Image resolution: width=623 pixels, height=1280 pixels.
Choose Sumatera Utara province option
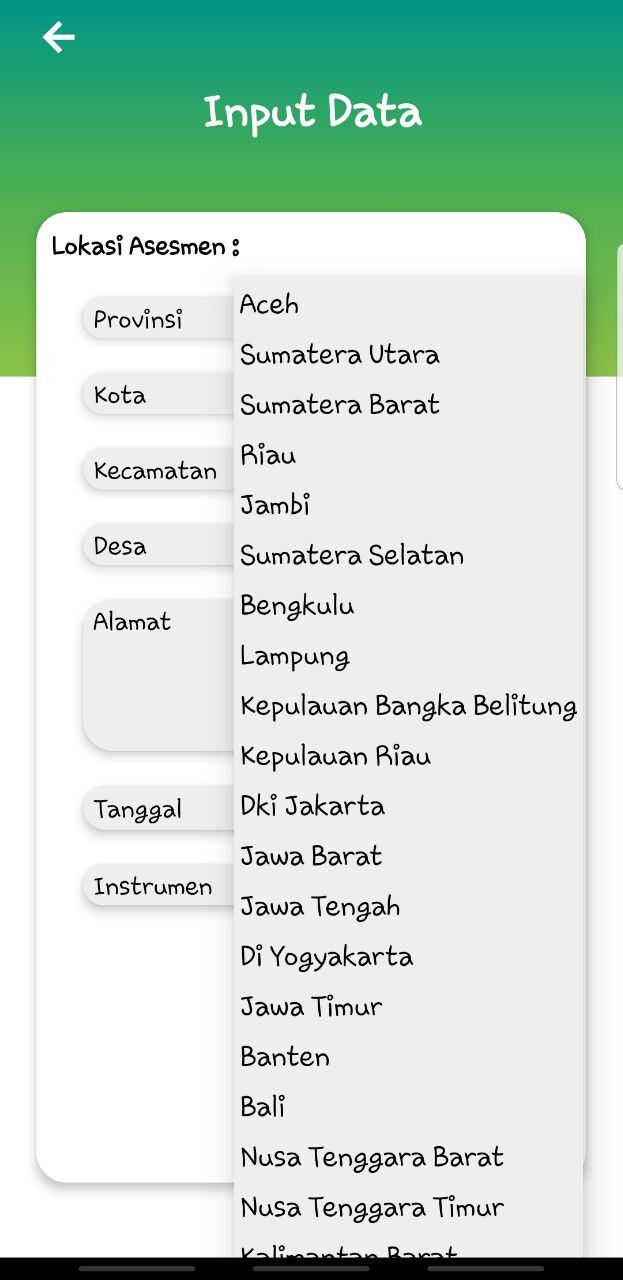pos(340,354)
